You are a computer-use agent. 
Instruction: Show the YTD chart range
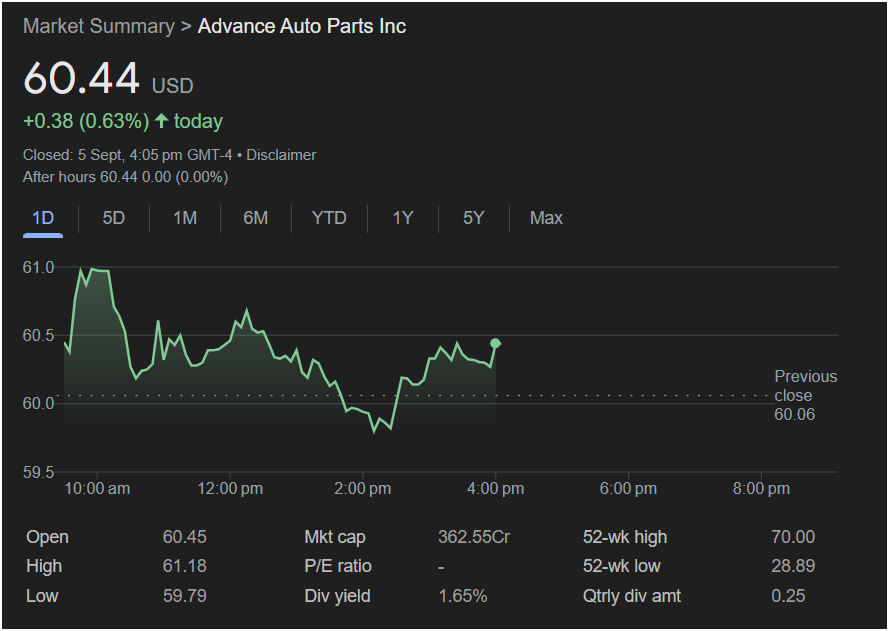click(x=329, y=218)
